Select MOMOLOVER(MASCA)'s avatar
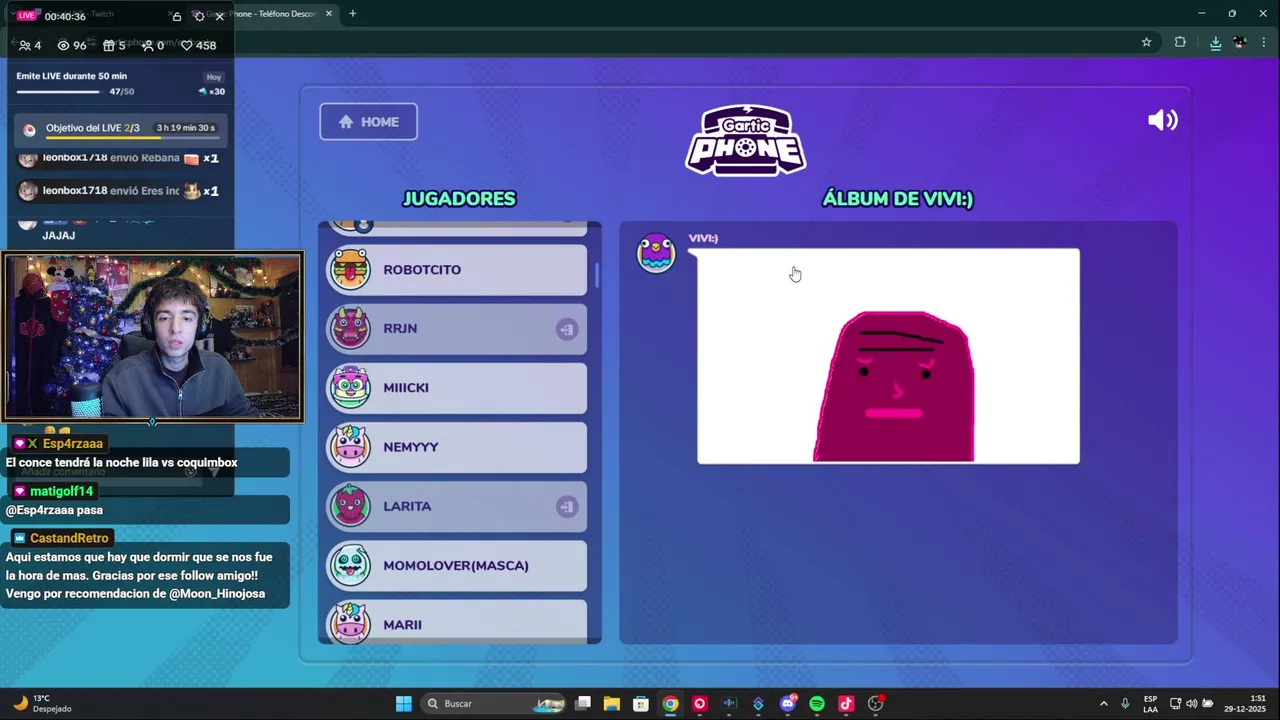Viewport: 1280px width, 720px height. click(x=350, y=565)
